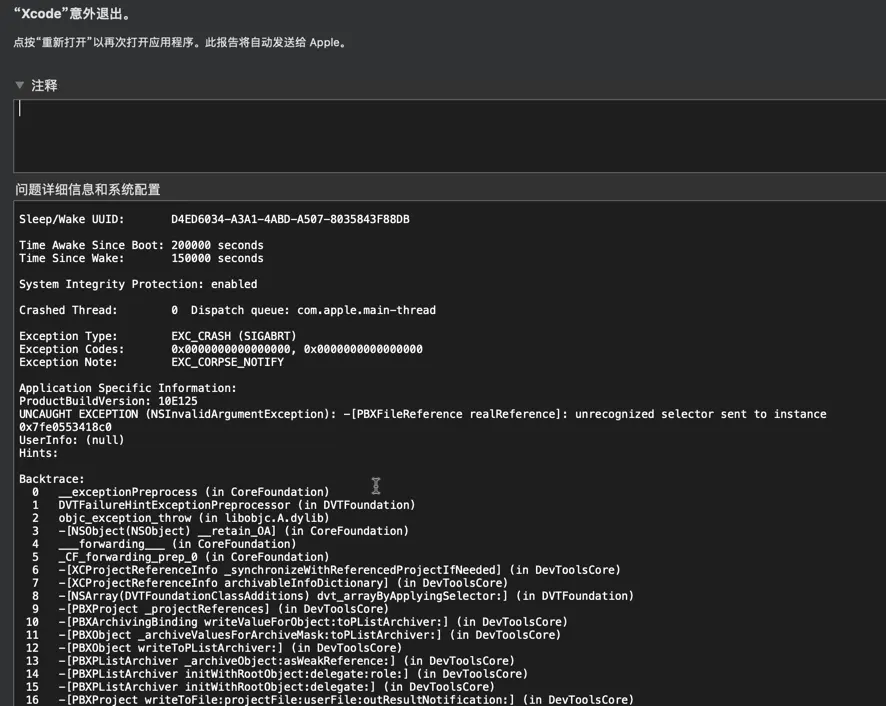Click frame 12 PBXObject writeToPListArchiver:
Viewport: 886px width, 706px height.
(x=214, y=648)
